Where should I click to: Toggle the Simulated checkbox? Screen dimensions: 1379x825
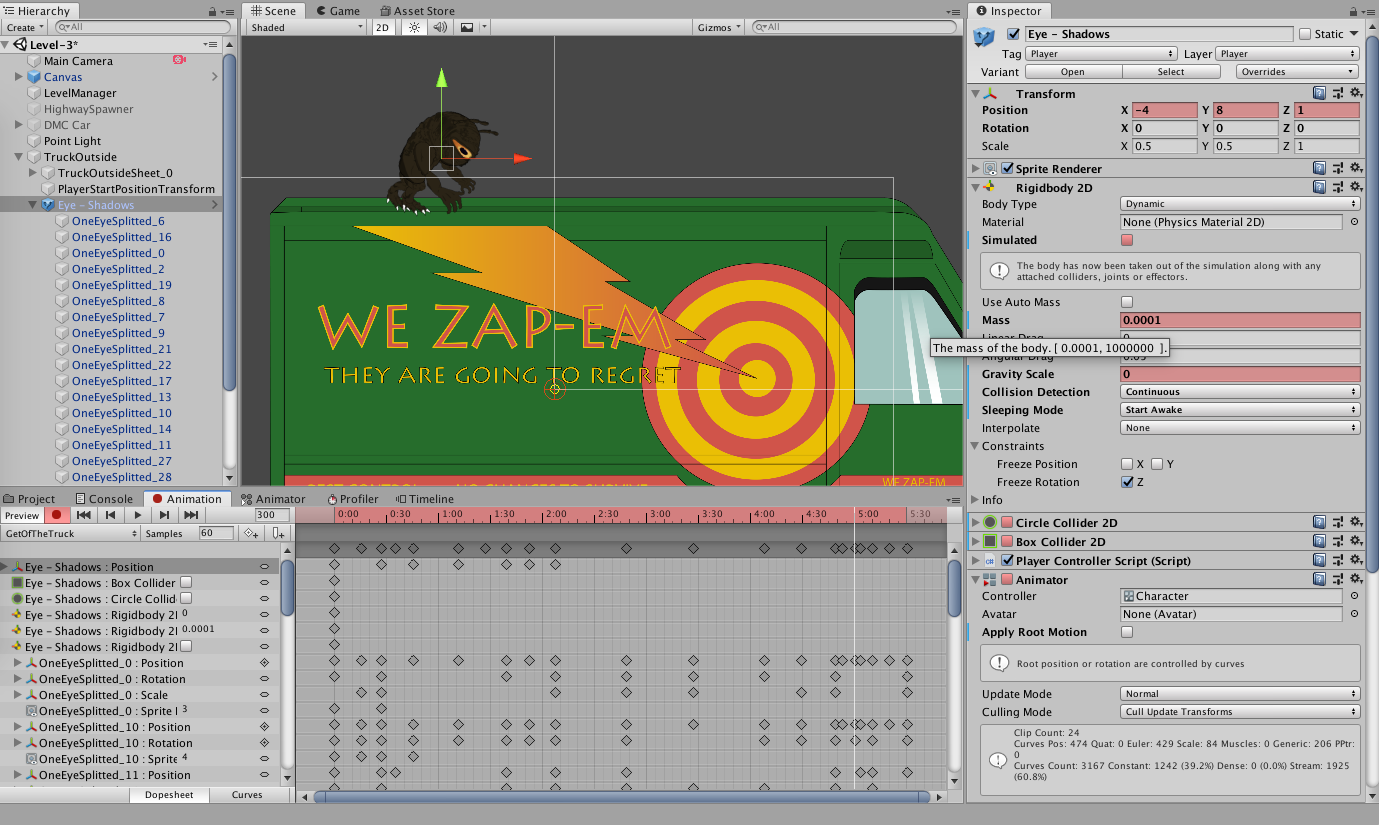coord(1127,240)
